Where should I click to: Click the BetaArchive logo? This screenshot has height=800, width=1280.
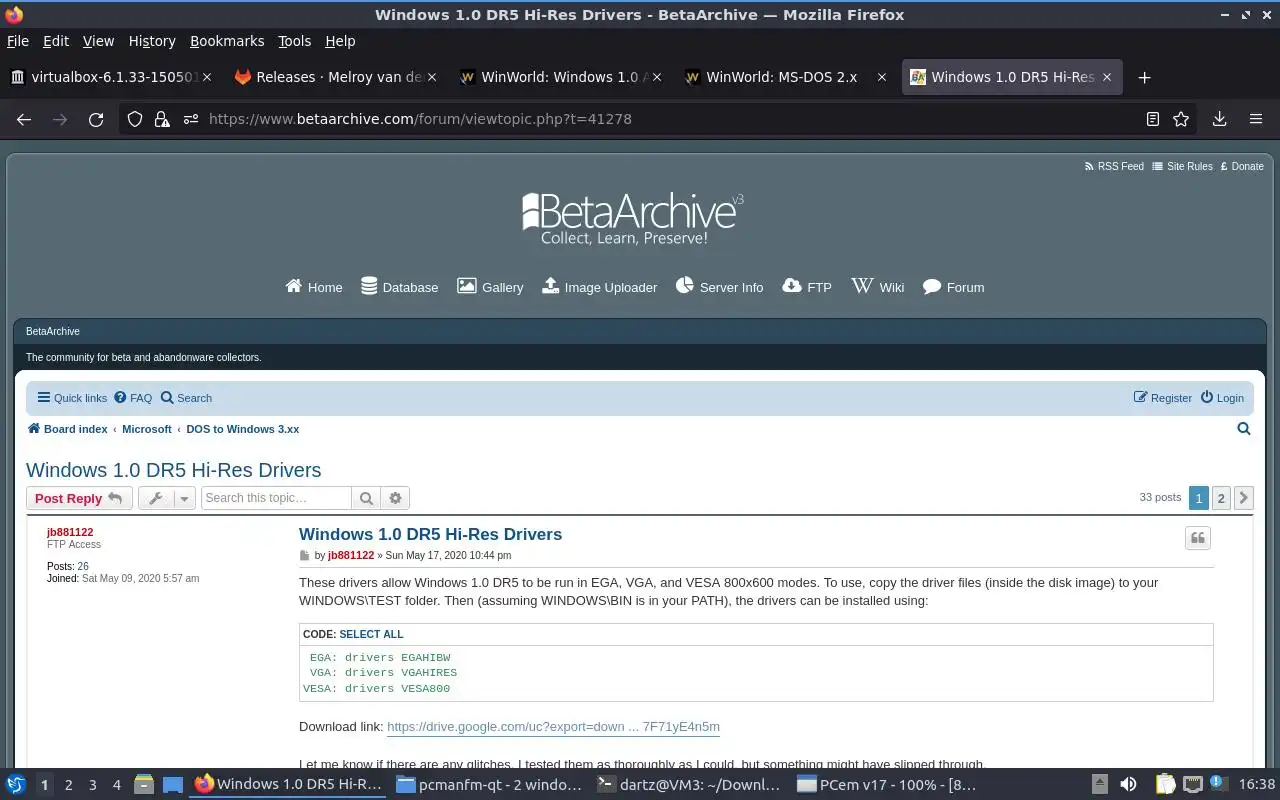[x=632, y=219]
